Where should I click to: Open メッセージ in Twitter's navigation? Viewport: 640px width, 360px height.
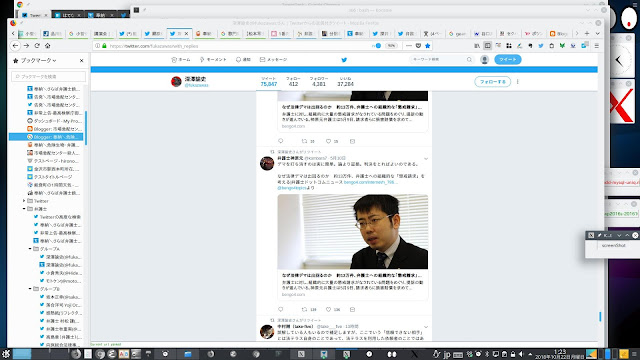pos(273,60)
